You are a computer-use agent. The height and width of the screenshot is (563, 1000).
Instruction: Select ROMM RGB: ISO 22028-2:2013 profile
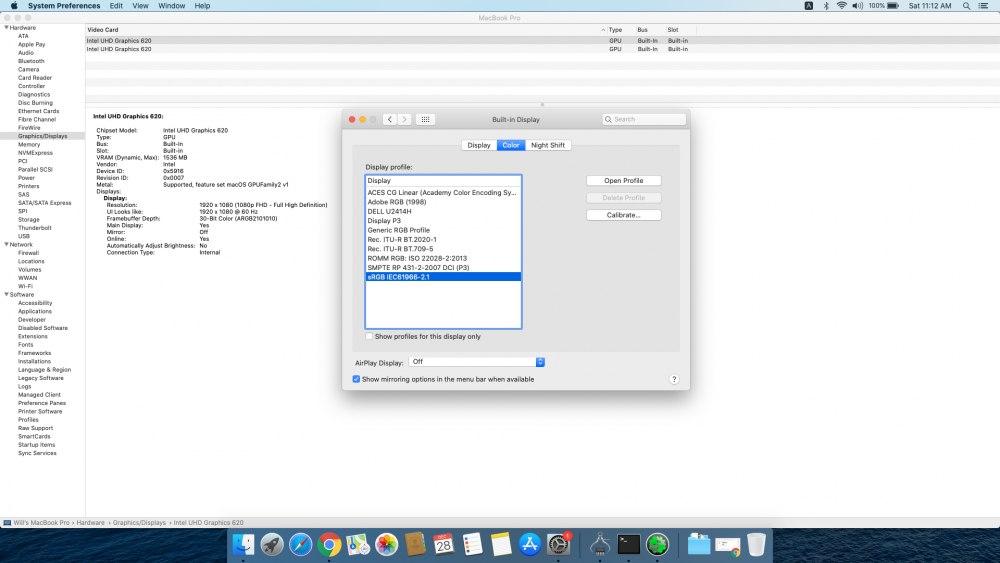[443, 258]
